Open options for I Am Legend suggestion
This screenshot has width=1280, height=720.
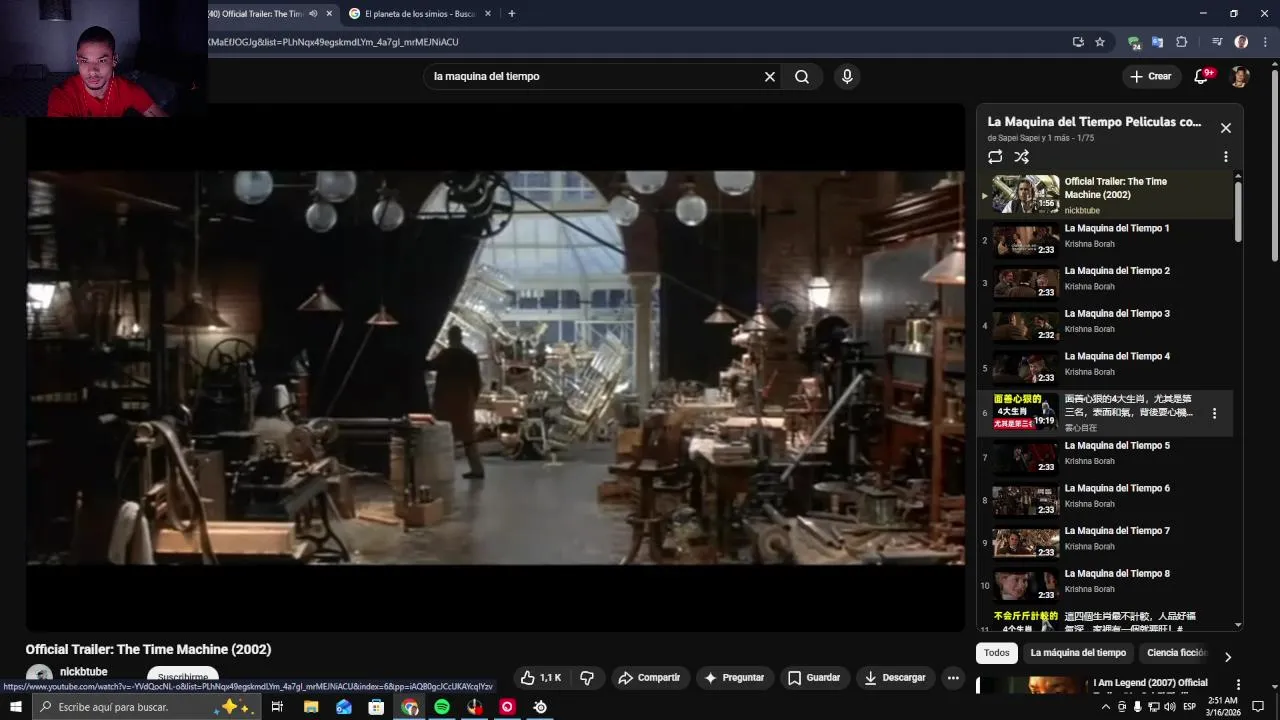point(1238,685)
